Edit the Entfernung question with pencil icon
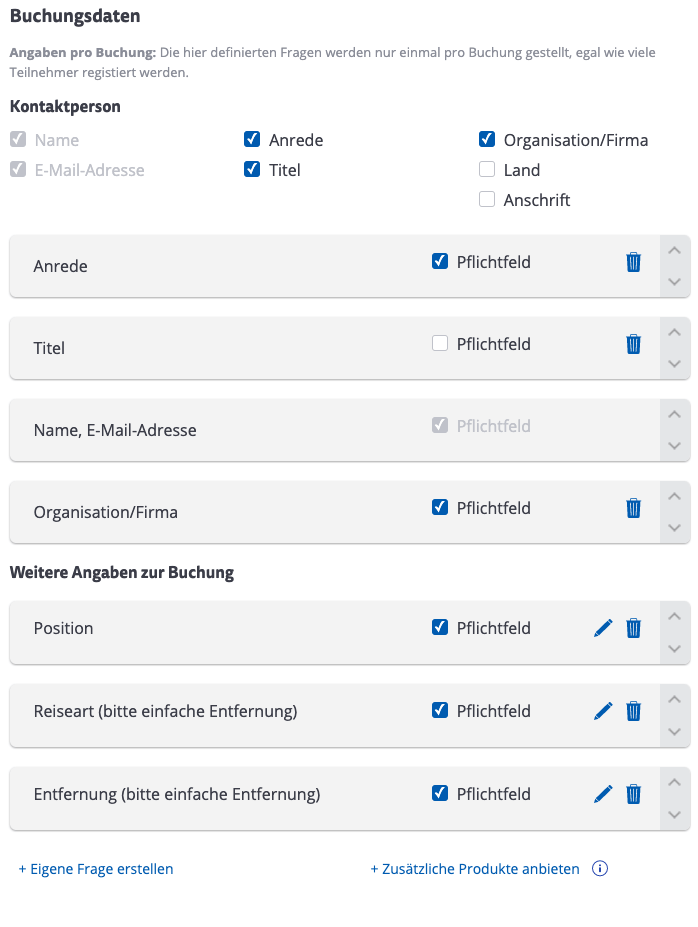This screenshot has width=698, height=927. tap(603, 794)
